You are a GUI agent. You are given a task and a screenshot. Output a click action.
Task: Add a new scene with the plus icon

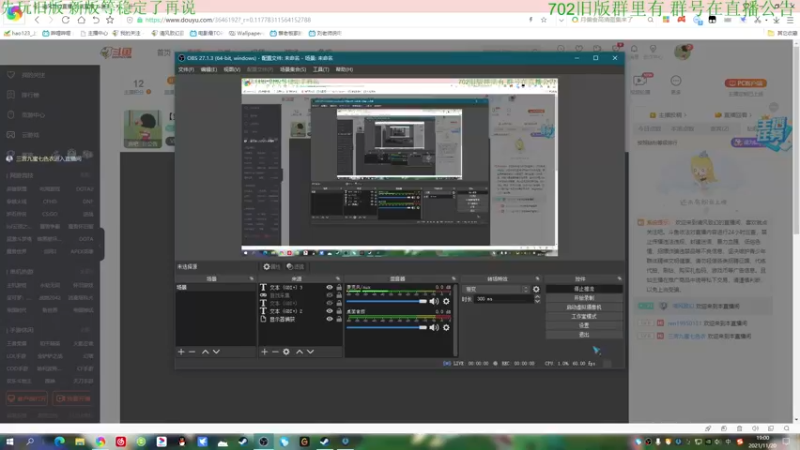pyautogui.click(x=181, y=352)
